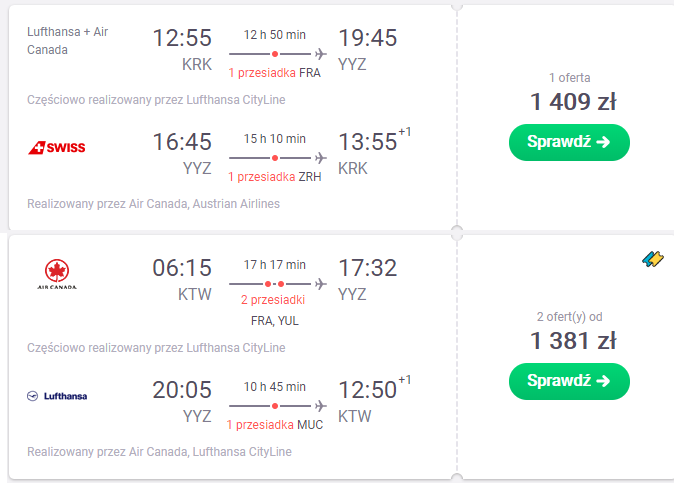This screenshot has height=483, width=674.
Task: Click 'Realizowany przez Air Canada, Austrian Airlines' note
Action: (x=153, y=204)
